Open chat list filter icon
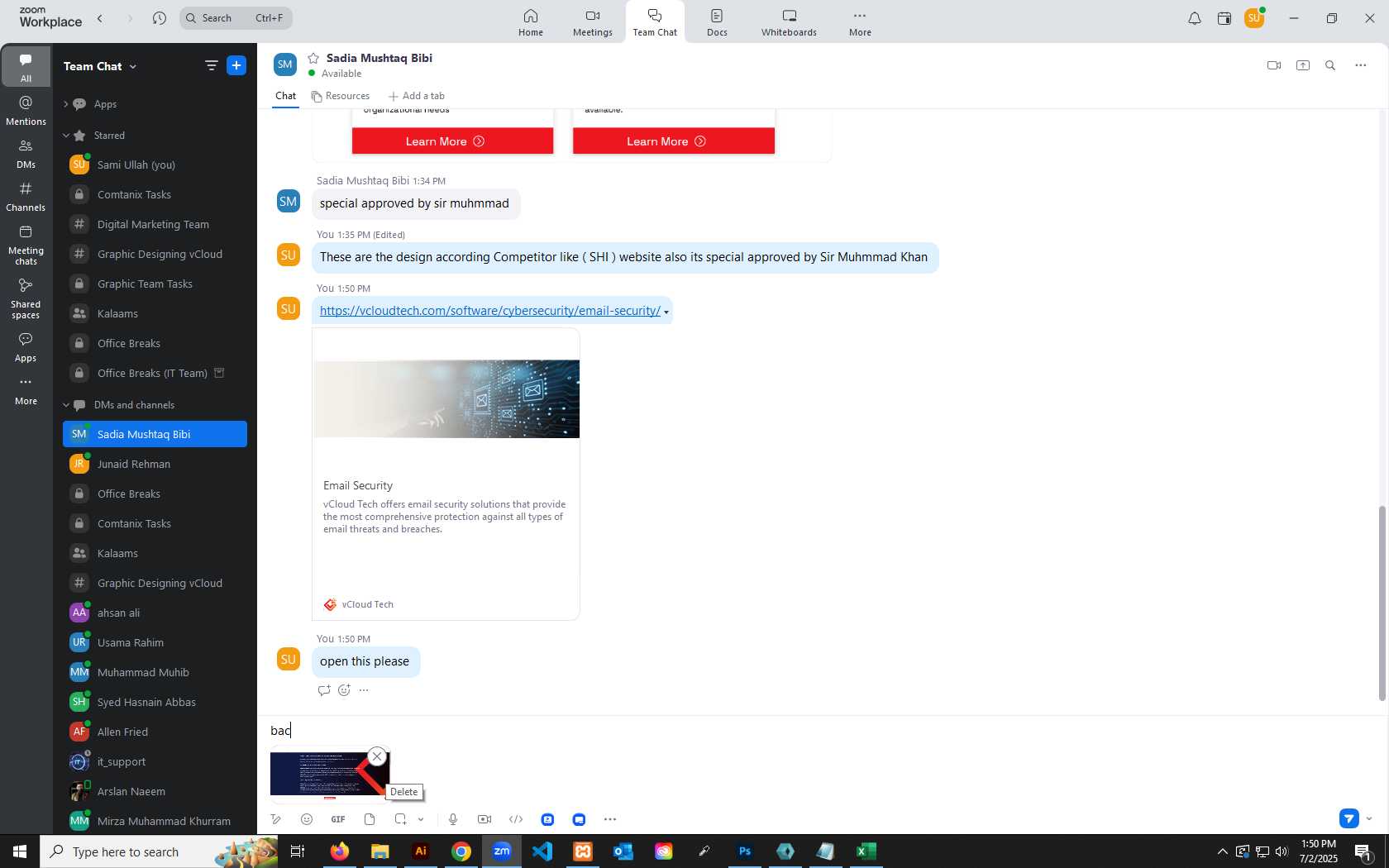The image size is (1389, 868). (x=212, y=65)
